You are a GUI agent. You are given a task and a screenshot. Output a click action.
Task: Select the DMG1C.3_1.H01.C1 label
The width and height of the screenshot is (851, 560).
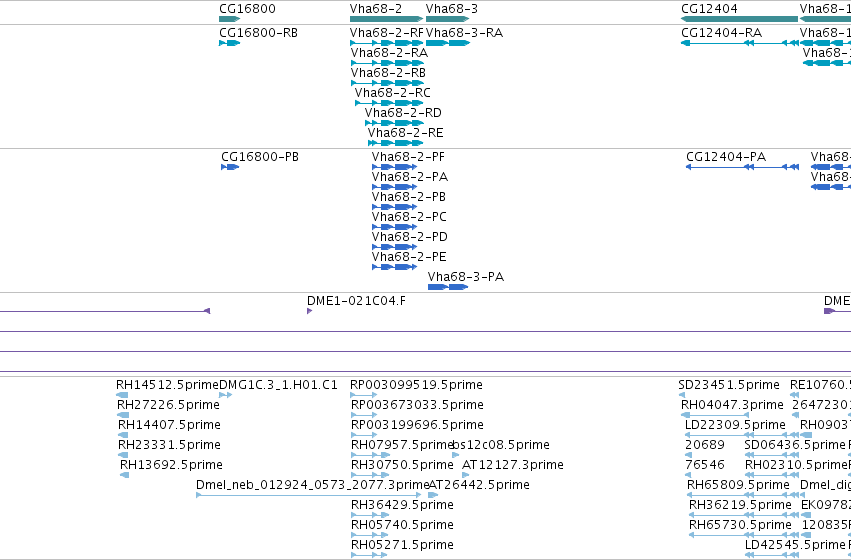pos(278,385)
